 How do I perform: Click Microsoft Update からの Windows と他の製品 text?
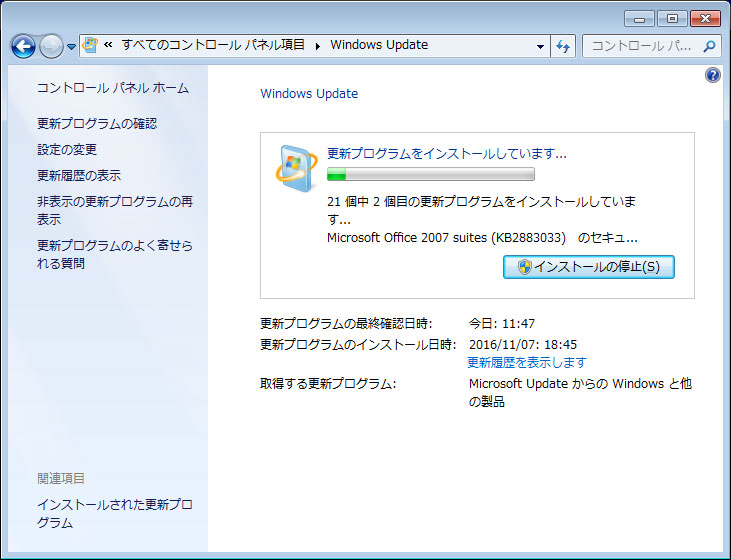(x=580, y=393)
